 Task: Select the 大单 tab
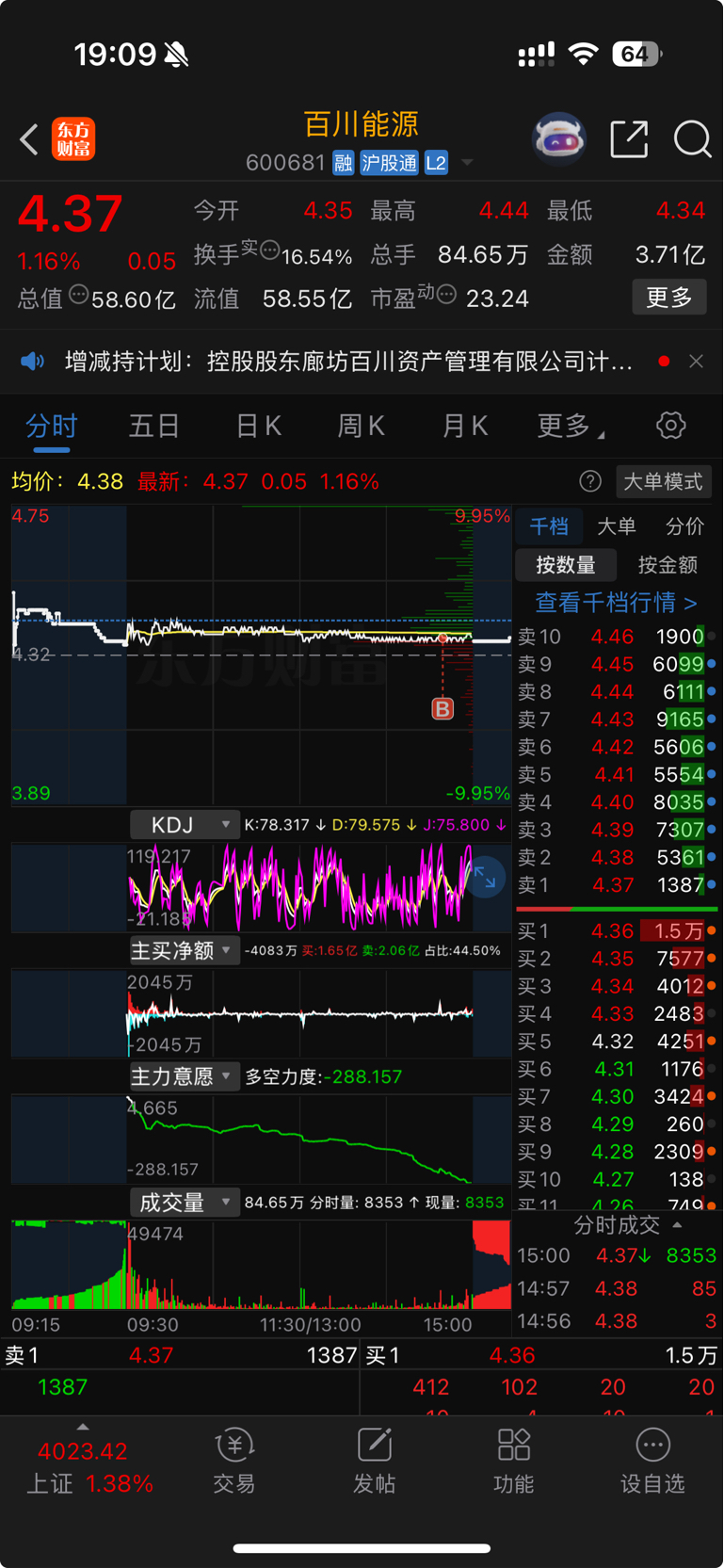[x=617, y=526]
